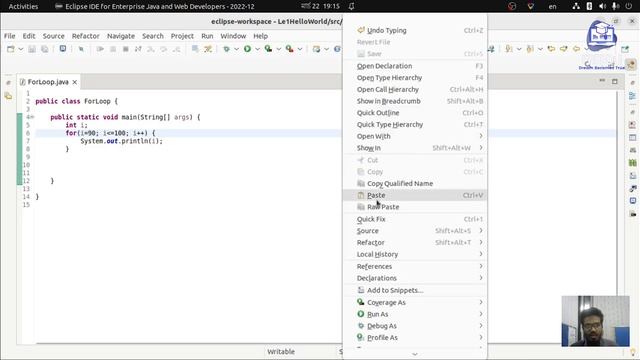
Task: Expand the Coverage As submenu
Action: (x=415, y=302)
